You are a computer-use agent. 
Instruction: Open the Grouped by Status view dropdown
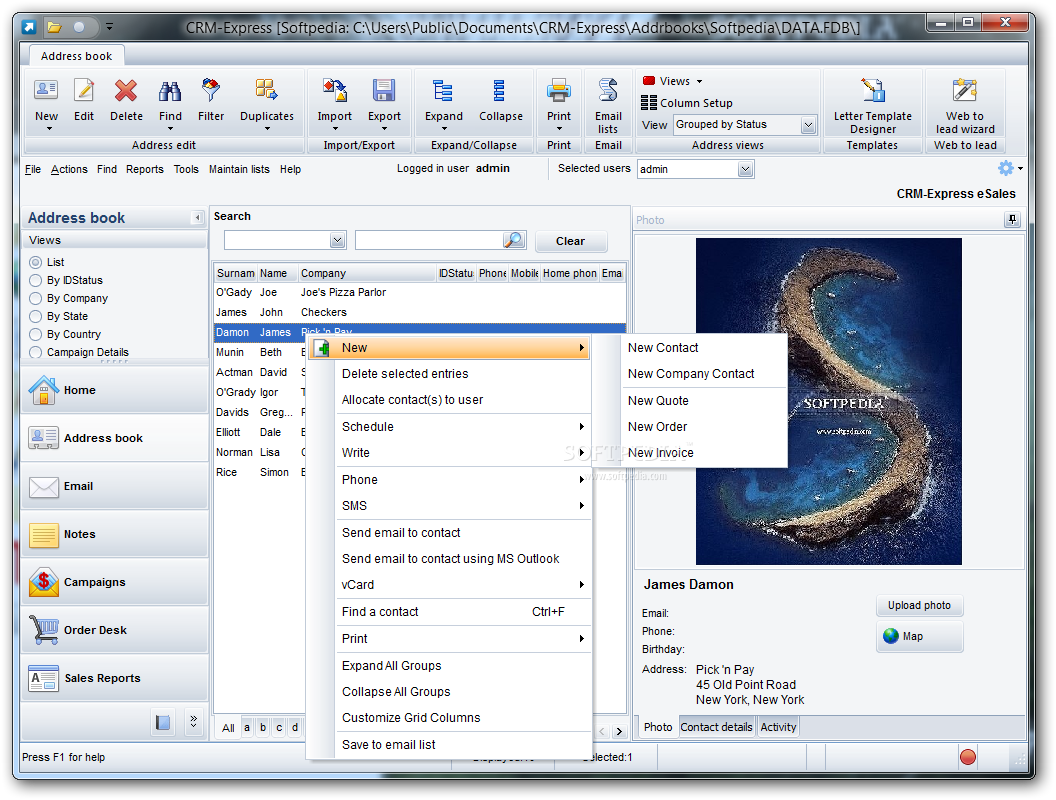coord(808,125)
